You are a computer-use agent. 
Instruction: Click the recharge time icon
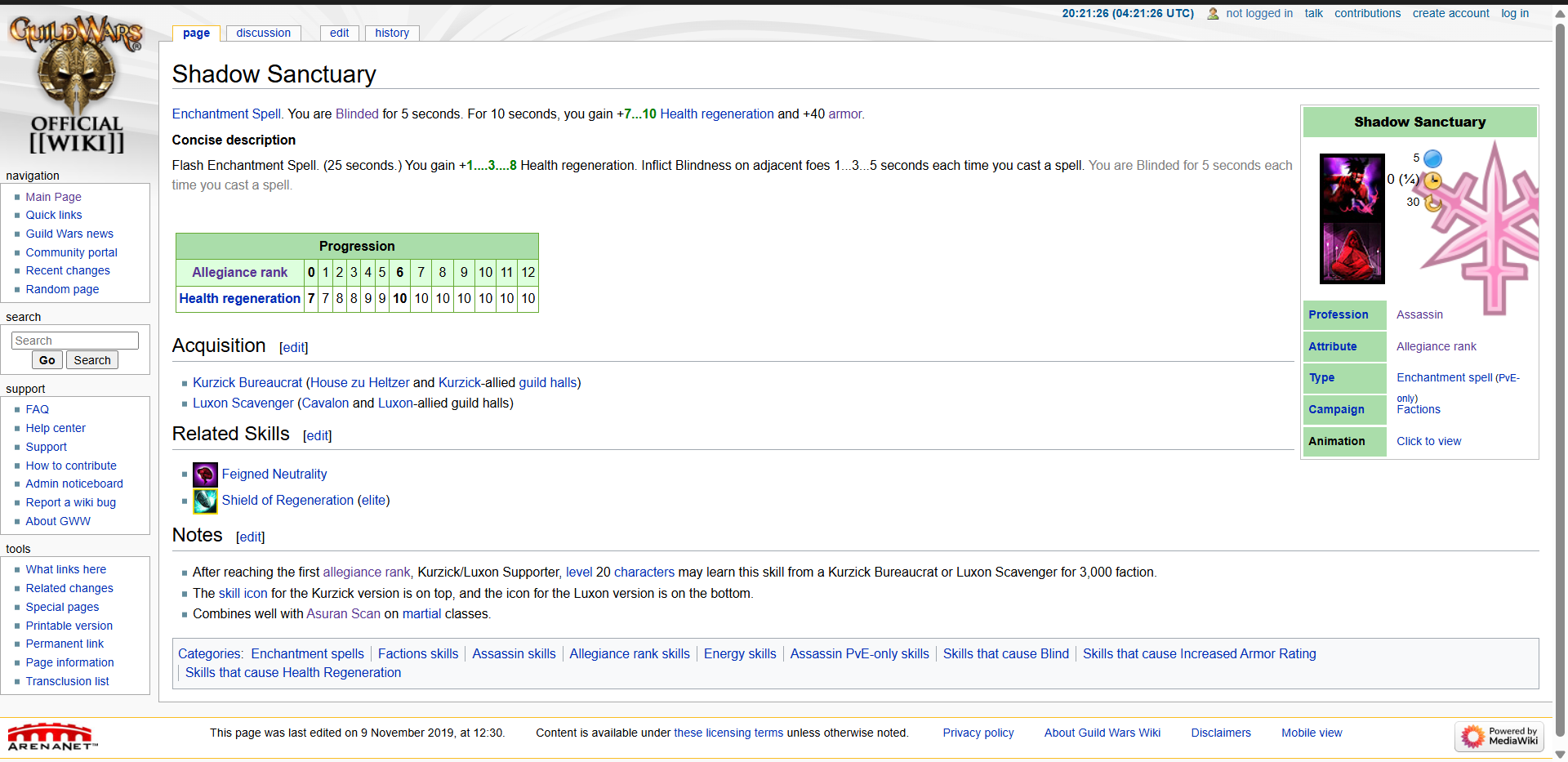point(1432,203)
